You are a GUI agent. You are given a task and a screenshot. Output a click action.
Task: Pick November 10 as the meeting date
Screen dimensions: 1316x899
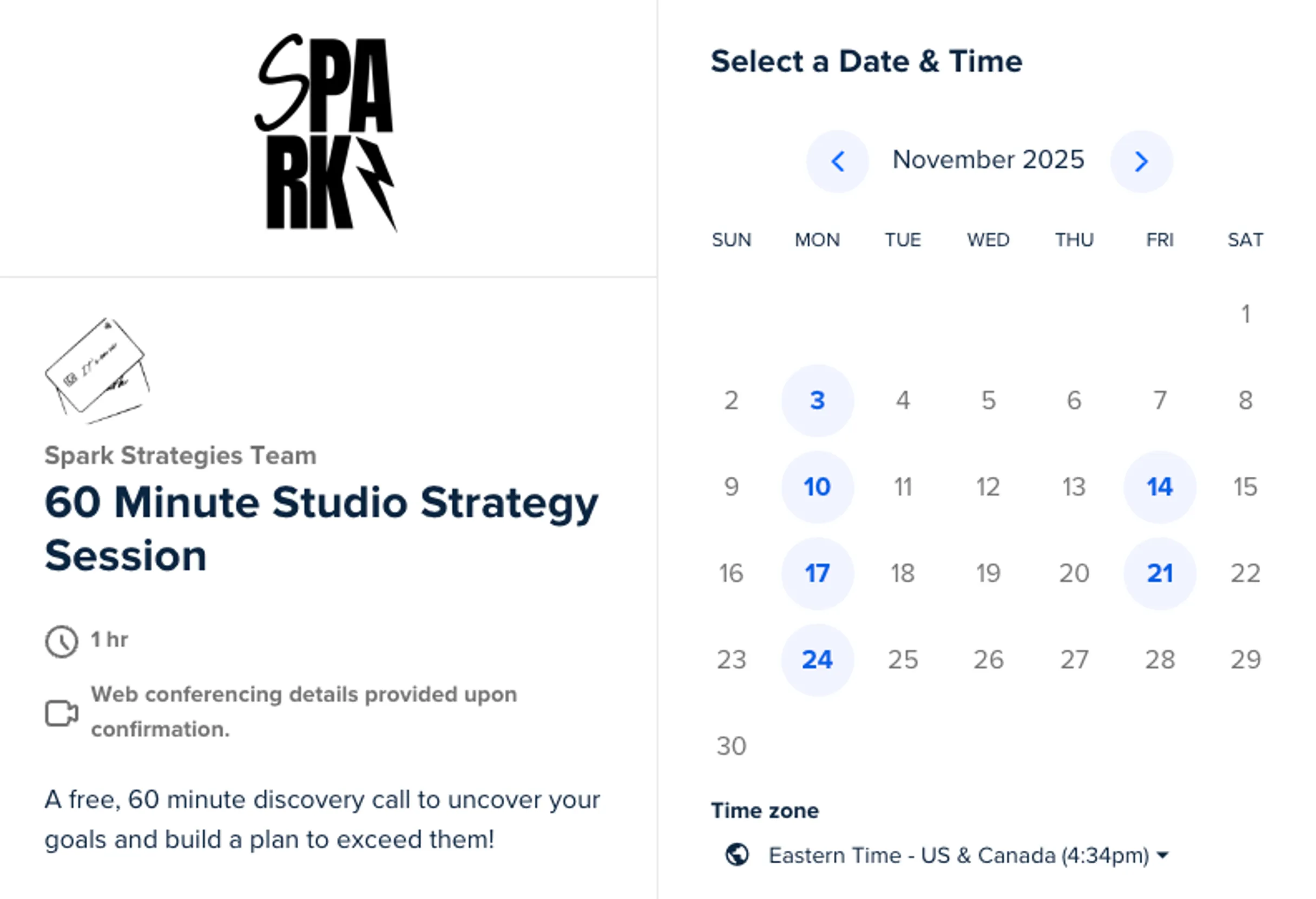tap(817, 487)
